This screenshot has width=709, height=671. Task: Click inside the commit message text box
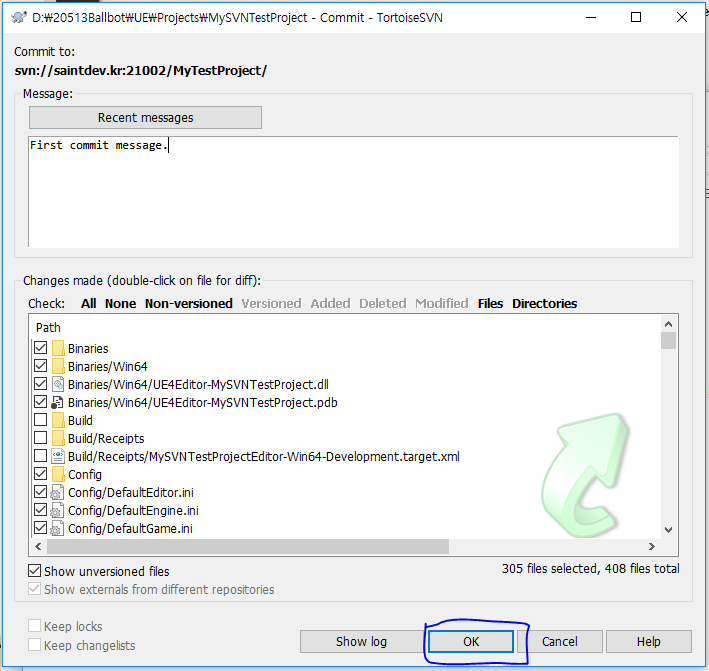click(x=353, y=192)
